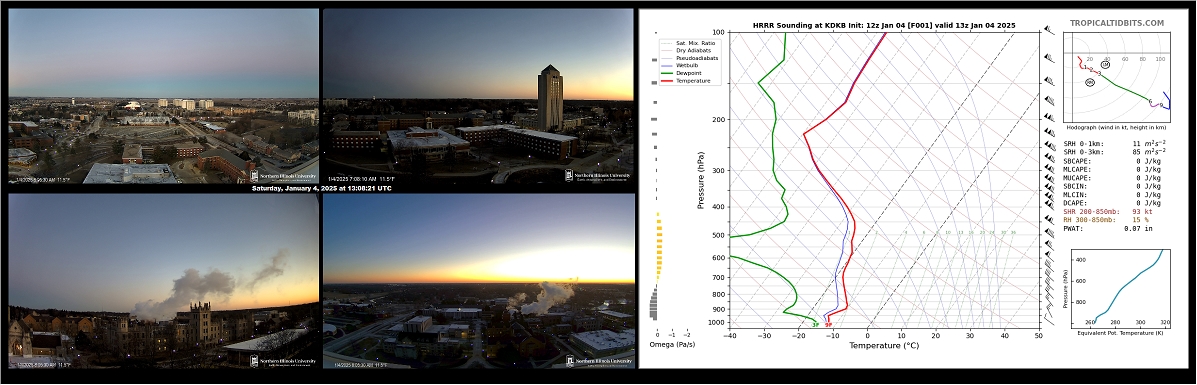Click the Wetbulb legend entry
The image size is (1197, 385).
click(682, 66)
